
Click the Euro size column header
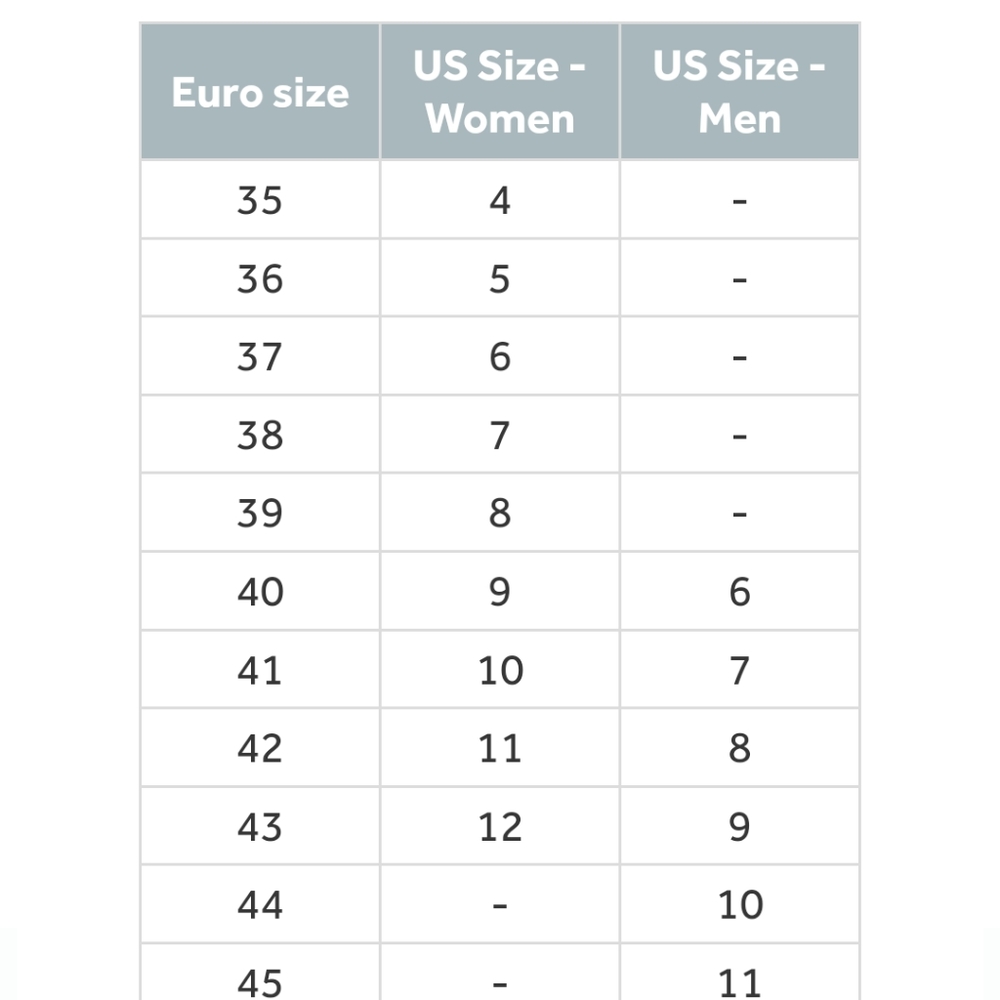point(260,91)
